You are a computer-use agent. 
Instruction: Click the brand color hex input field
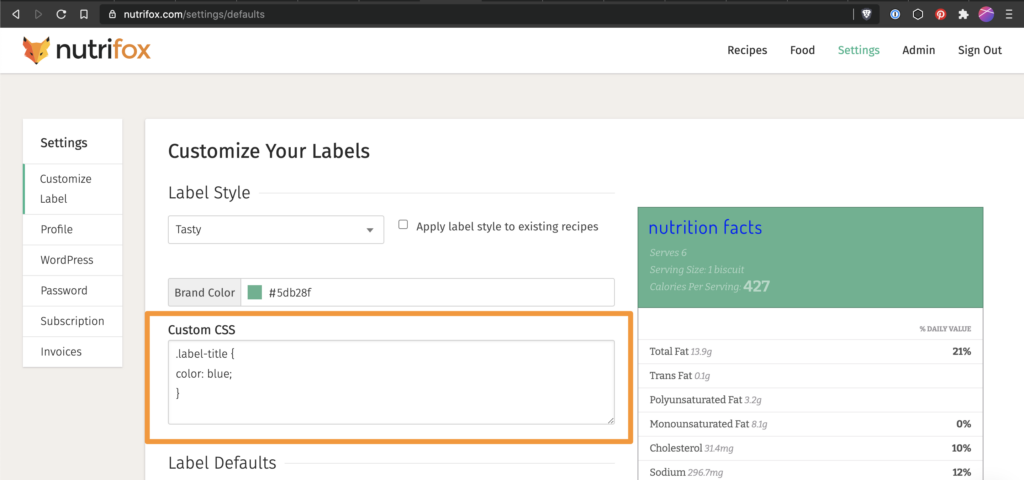428,292
